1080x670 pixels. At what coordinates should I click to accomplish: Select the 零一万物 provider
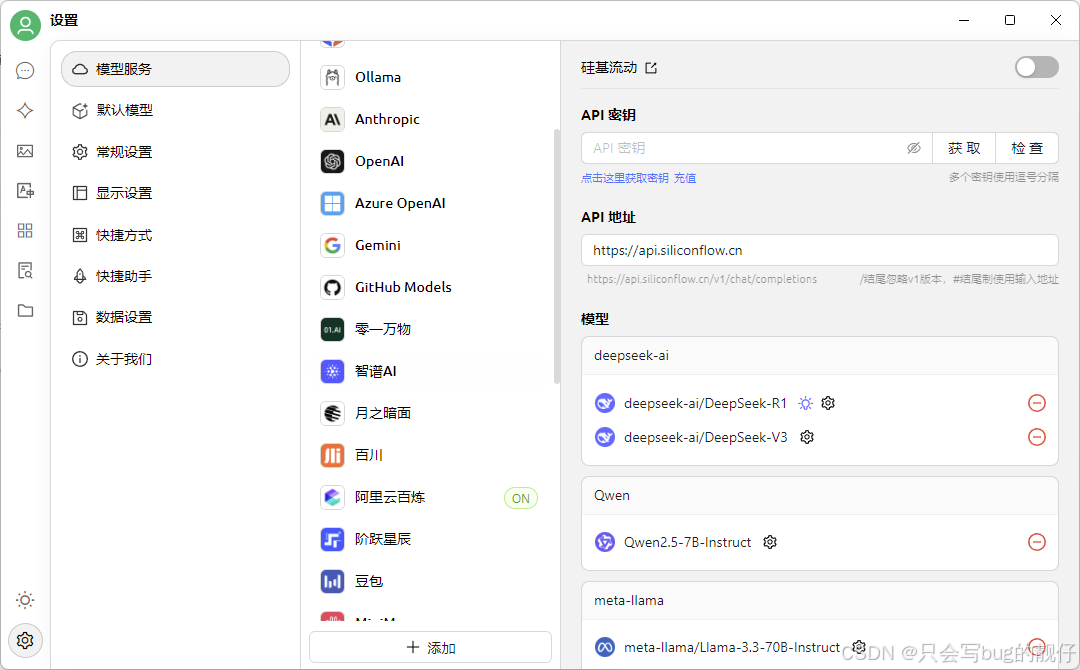(430, 329)
